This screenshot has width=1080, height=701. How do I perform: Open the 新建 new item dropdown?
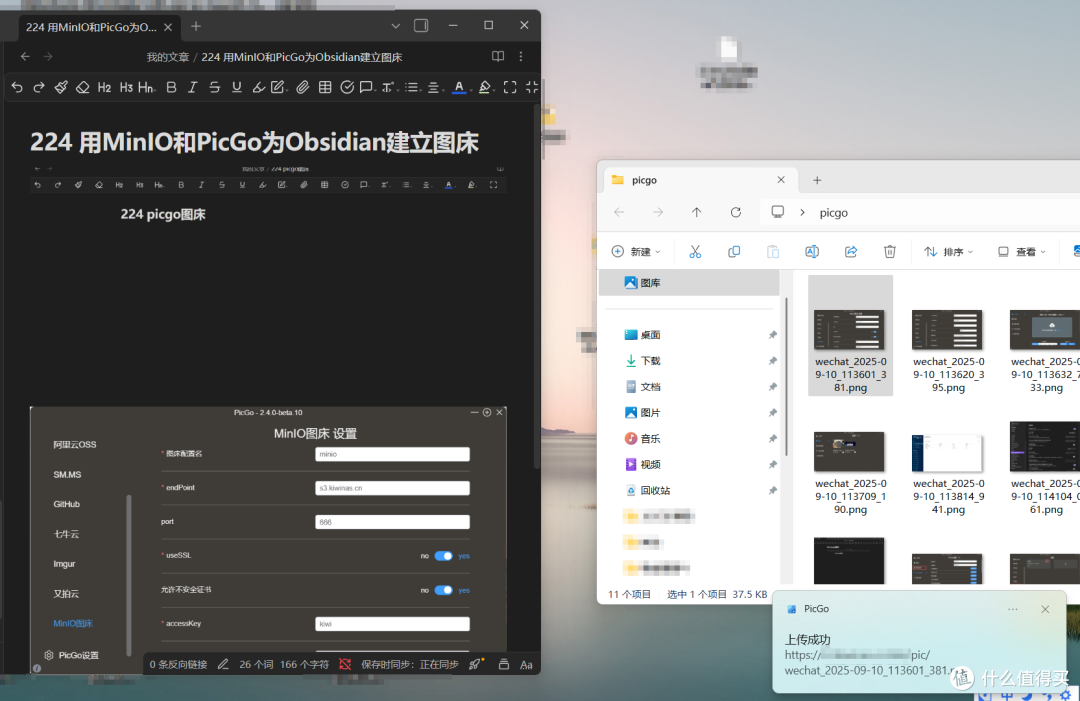click(x=636, y=251)
